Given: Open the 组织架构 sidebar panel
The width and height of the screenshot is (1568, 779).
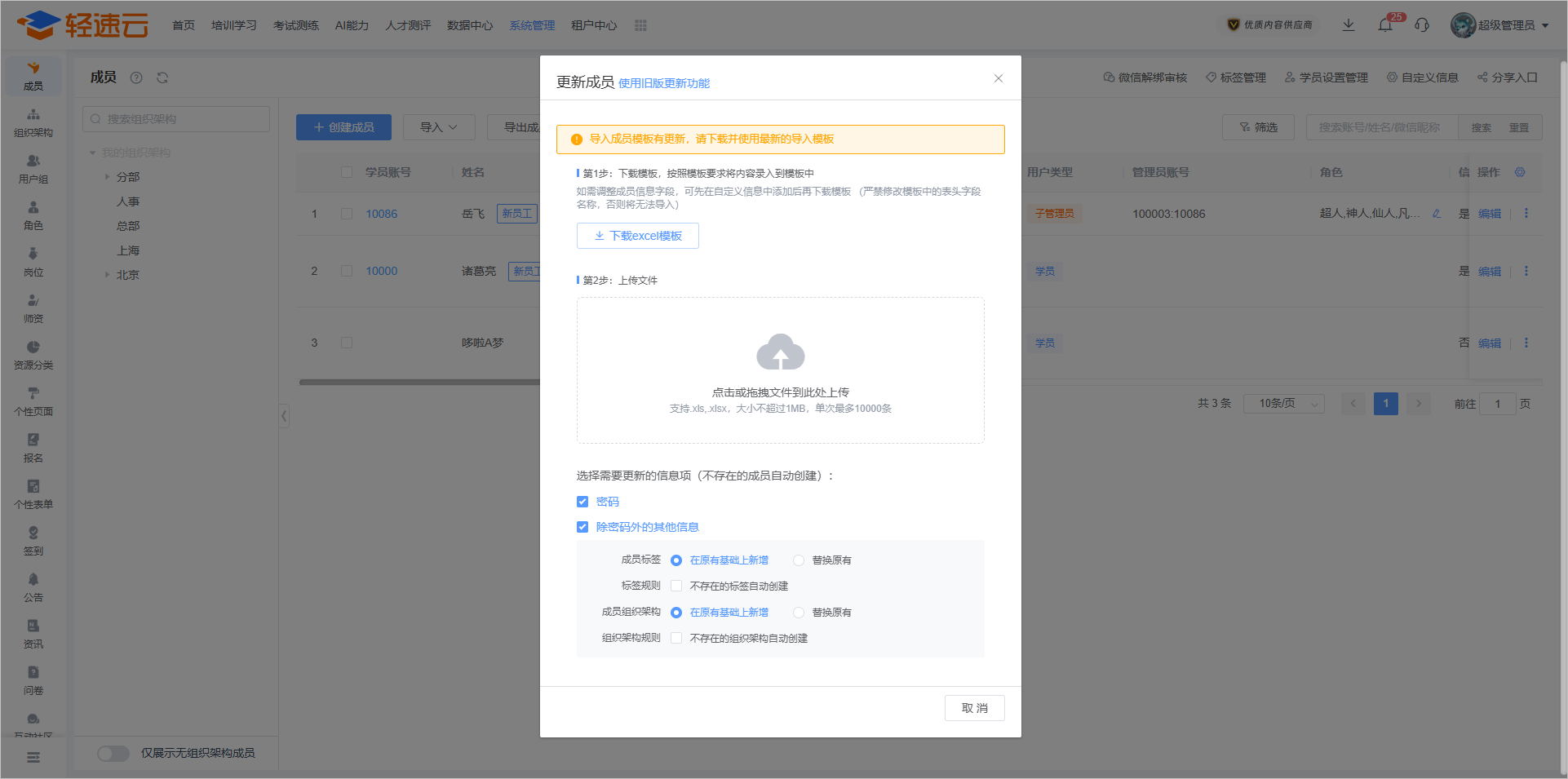Looking at the screenshot, I should (33, 122).
